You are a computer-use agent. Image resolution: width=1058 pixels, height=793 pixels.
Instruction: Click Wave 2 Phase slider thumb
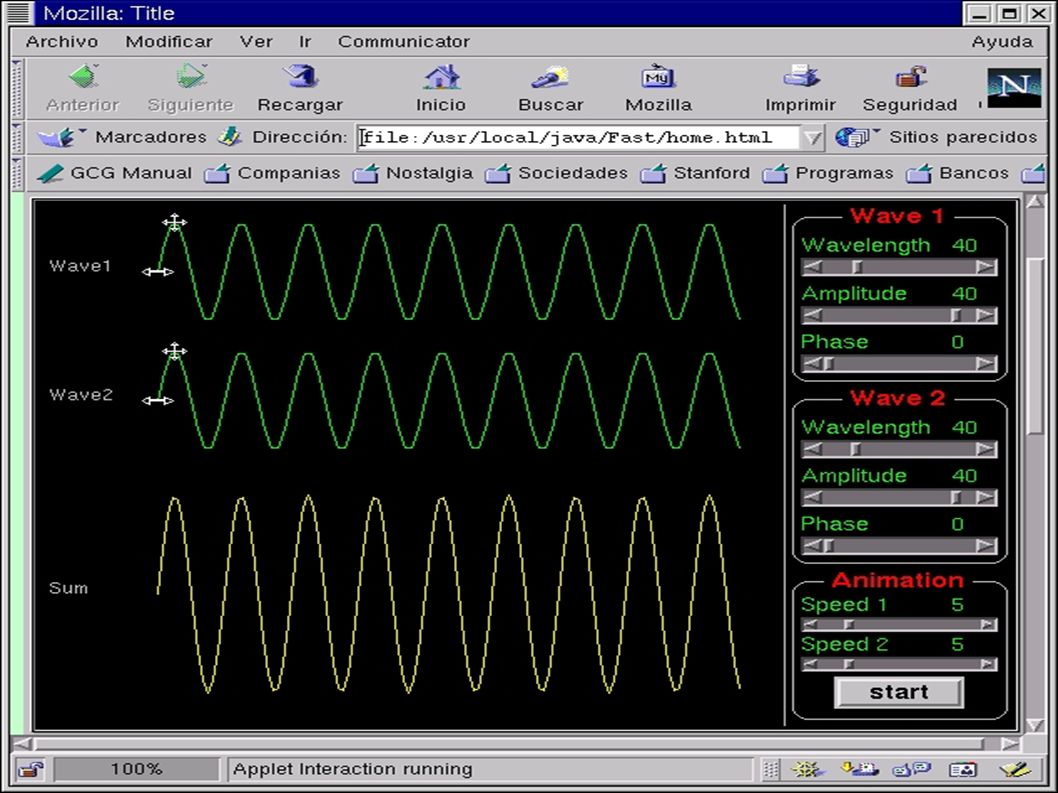[x=829, y=545]
